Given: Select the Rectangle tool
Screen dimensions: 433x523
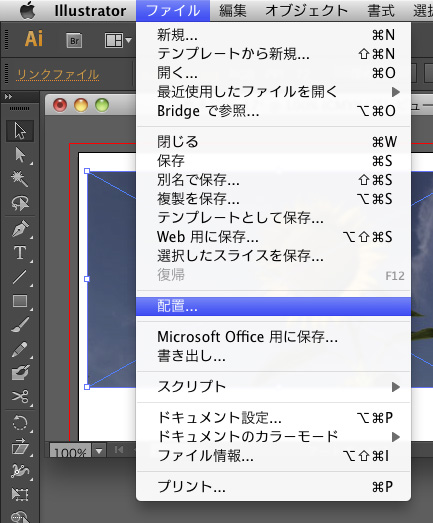Looking at the screenshot, I should point(20,301).
